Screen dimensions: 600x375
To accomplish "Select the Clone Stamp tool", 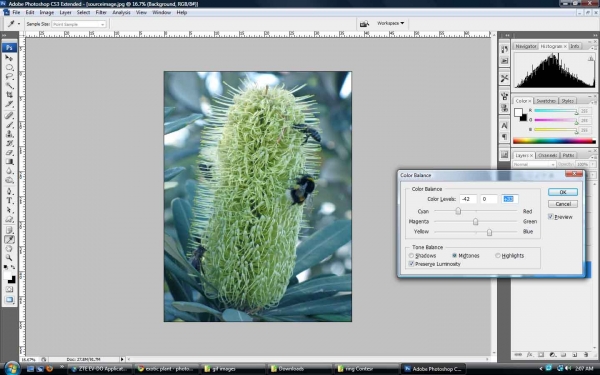I will (9, 134).
